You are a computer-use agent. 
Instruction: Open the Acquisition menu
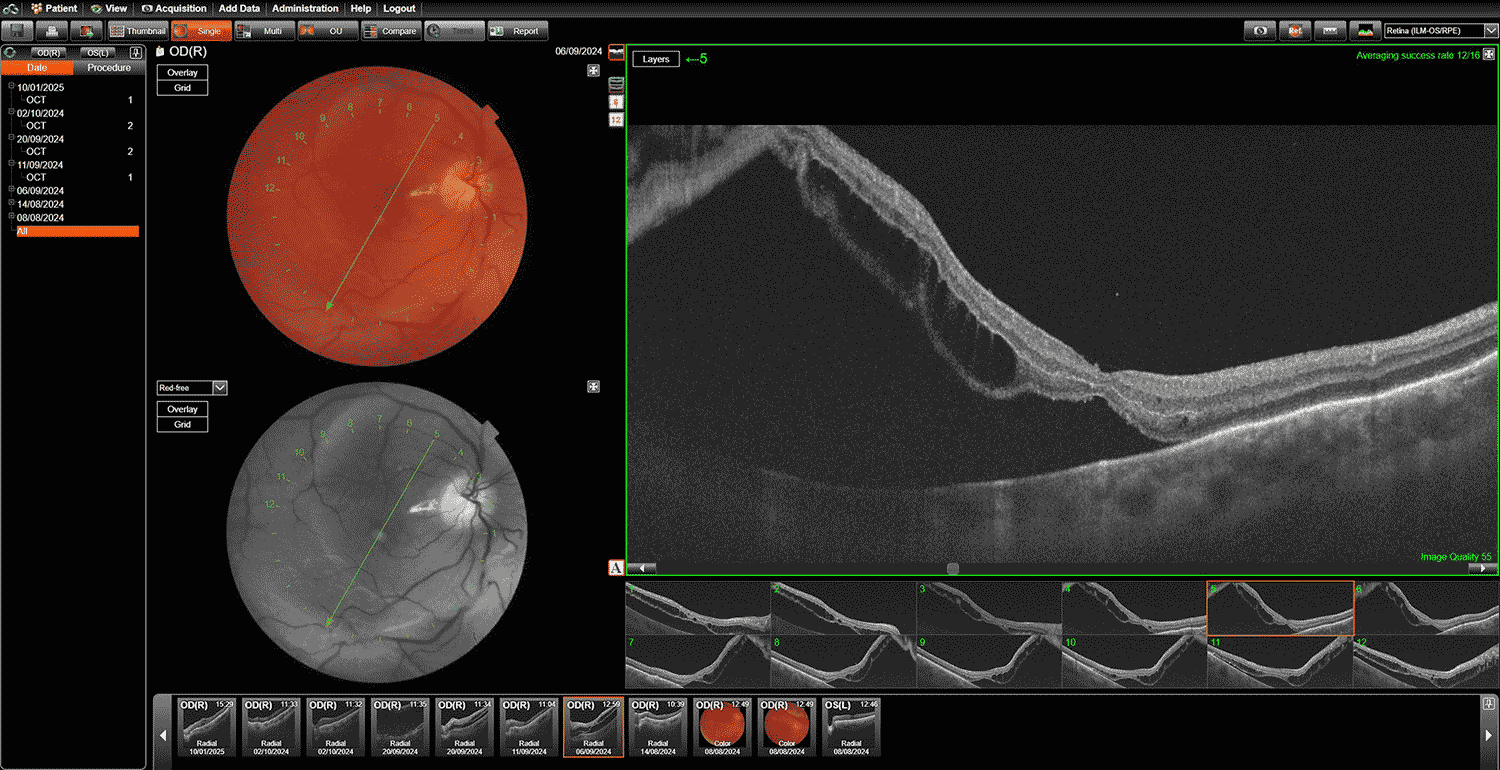(173, 8)
